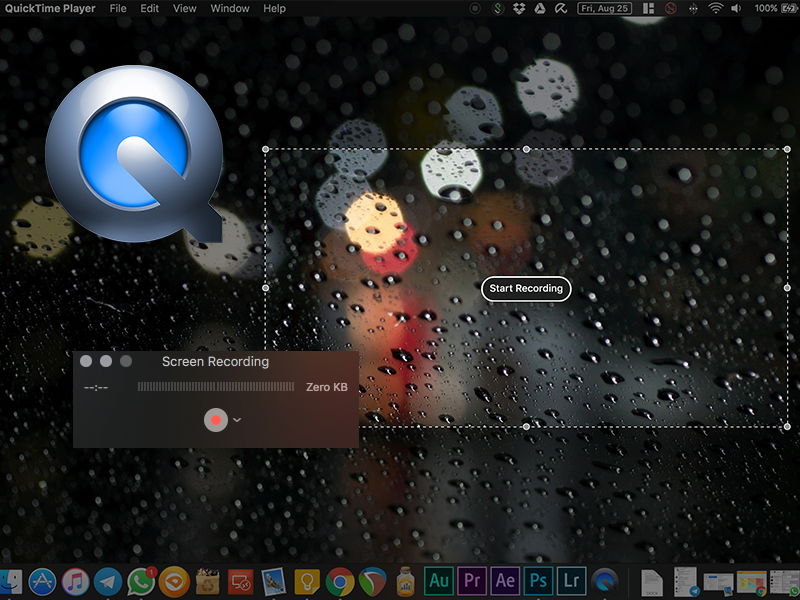This screenshot has width=800, height=600.
Task: Open the document file in the dock
Action: pyautogui.click(x=652, y=582)
